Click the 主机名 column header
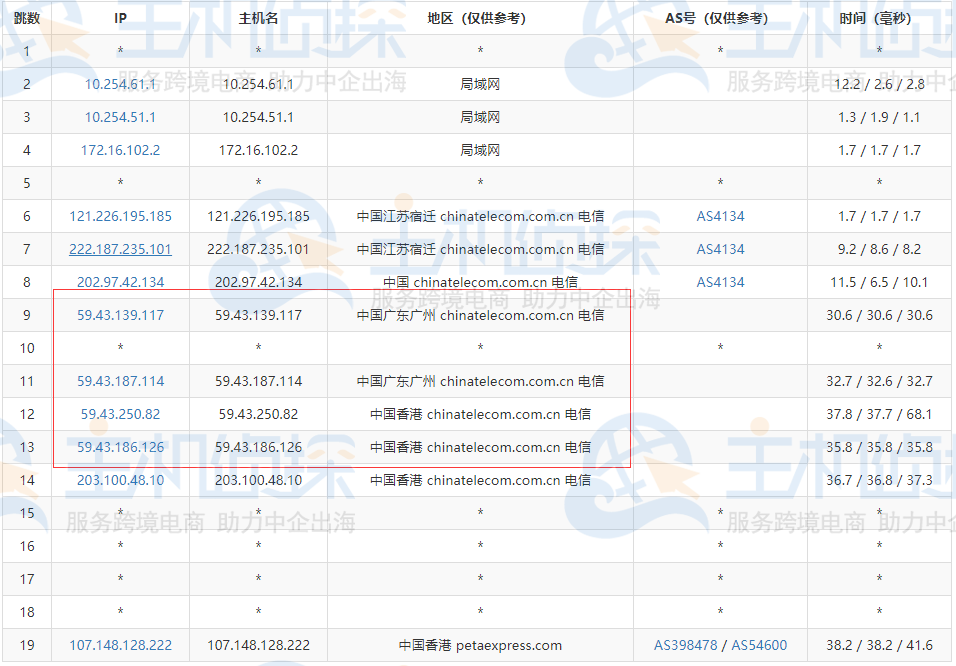956x666 pixels. (258, 17)
